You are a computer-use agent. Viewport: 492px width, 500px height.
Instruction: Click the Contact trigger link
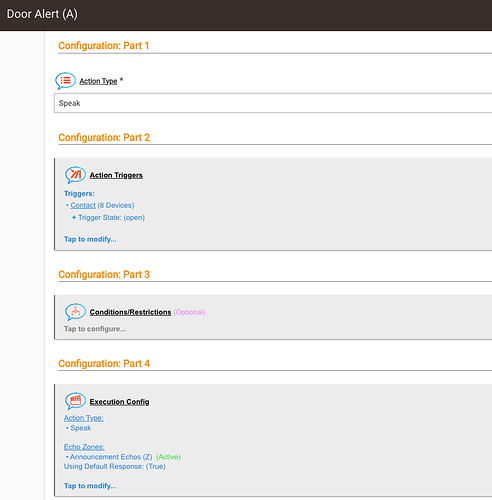tap(83, 205)
